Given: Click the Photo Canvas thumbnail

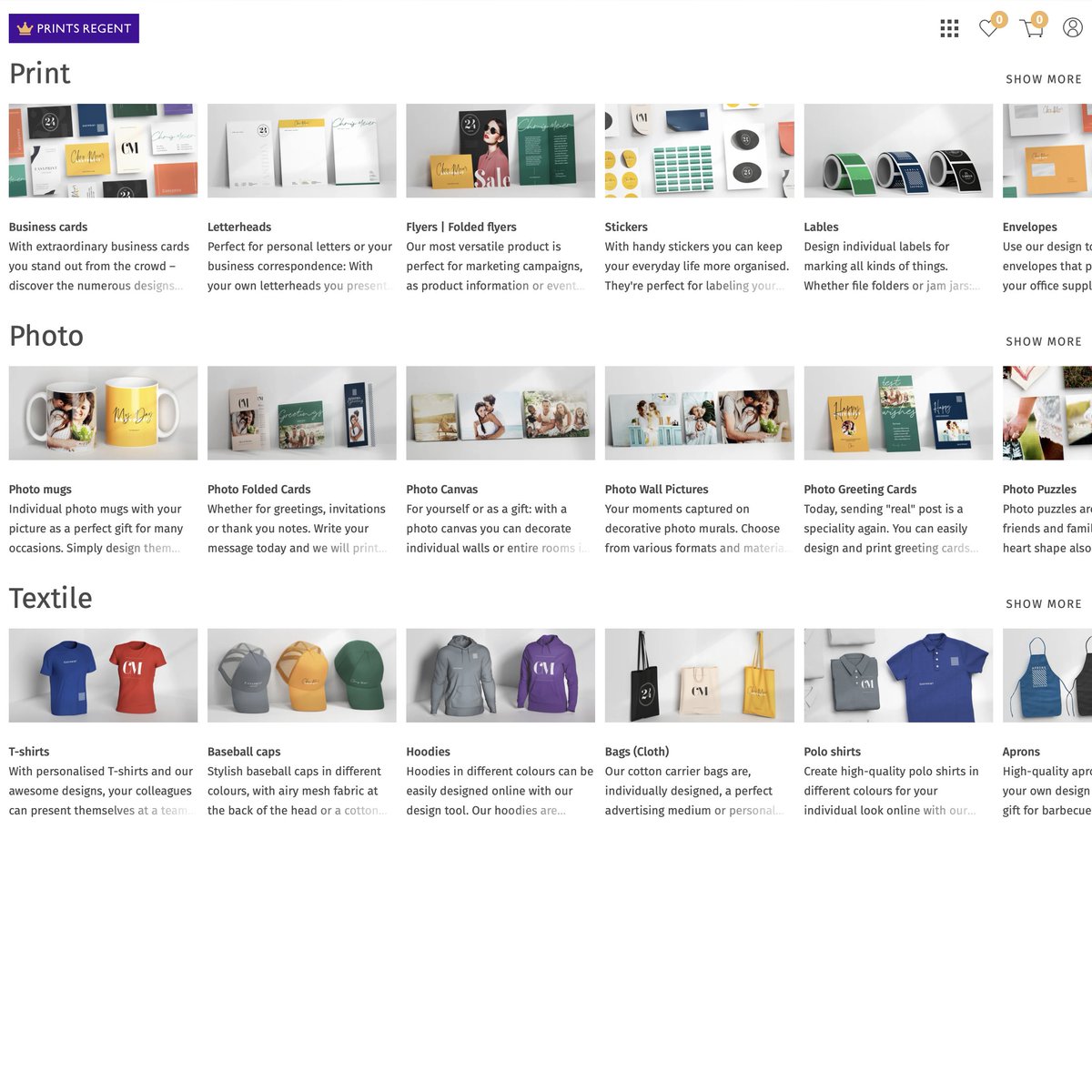Looking at the screenshot, I should [x=500, y=412].
